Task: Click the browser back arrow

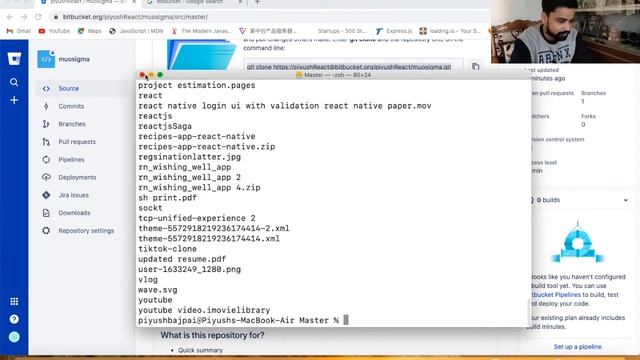Action: tap(10, 17)
